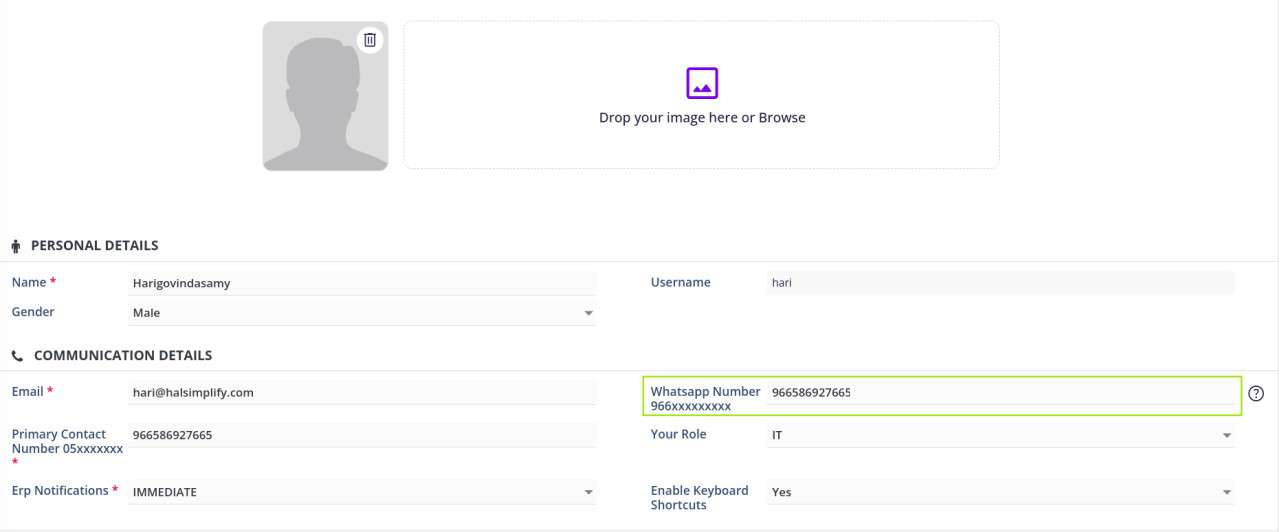This screenshot has width=1279, height=532.
Task: Open the Your Role dropdown
Action: [1226, 436]
